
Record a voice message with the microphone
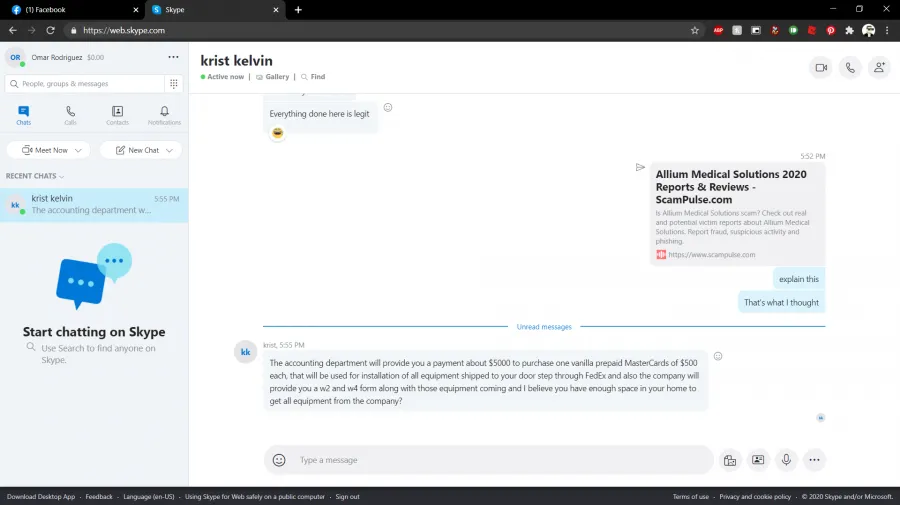[x=786, y=460]
